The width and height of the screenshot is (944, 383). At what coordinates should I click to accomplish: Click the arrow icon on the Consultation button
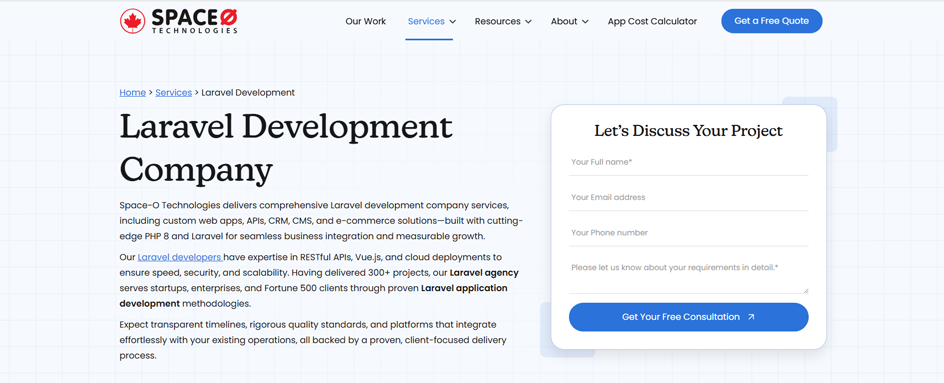pos(751,317)
